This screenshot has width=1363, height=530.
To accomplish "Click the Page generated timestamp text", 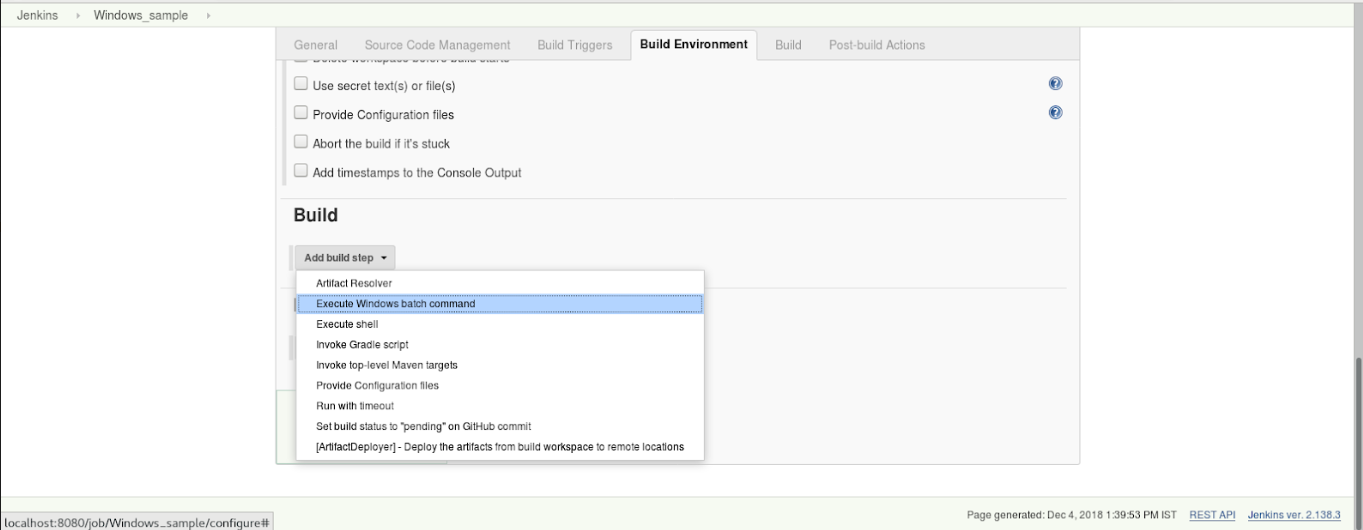I will tap(1074, 514).
